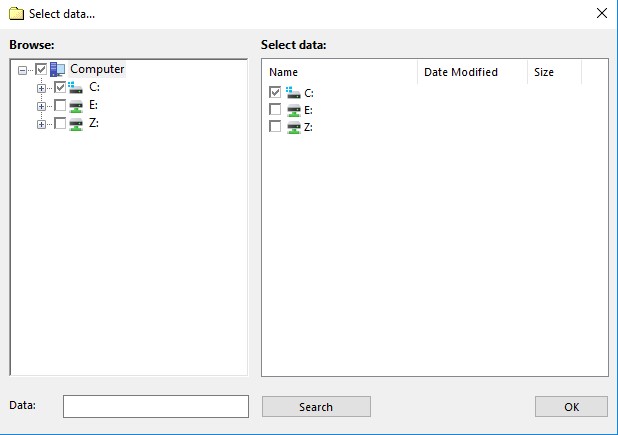Click the E: drive icon in Browse tree
Image resolution: width=618 pixels, height=435 pixels.
point(76,105)
